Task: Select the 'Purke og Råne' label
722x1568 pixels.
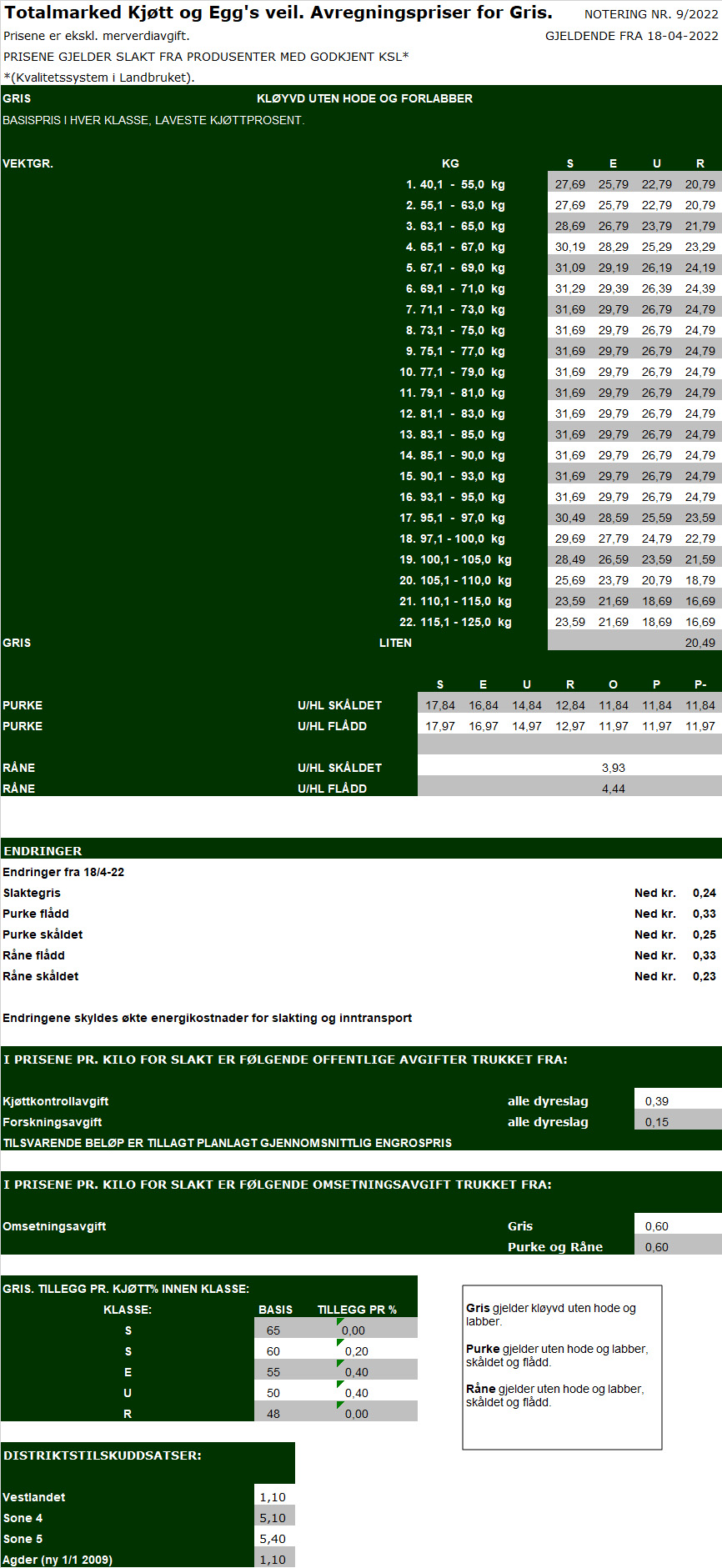Action: point(555,1247)
